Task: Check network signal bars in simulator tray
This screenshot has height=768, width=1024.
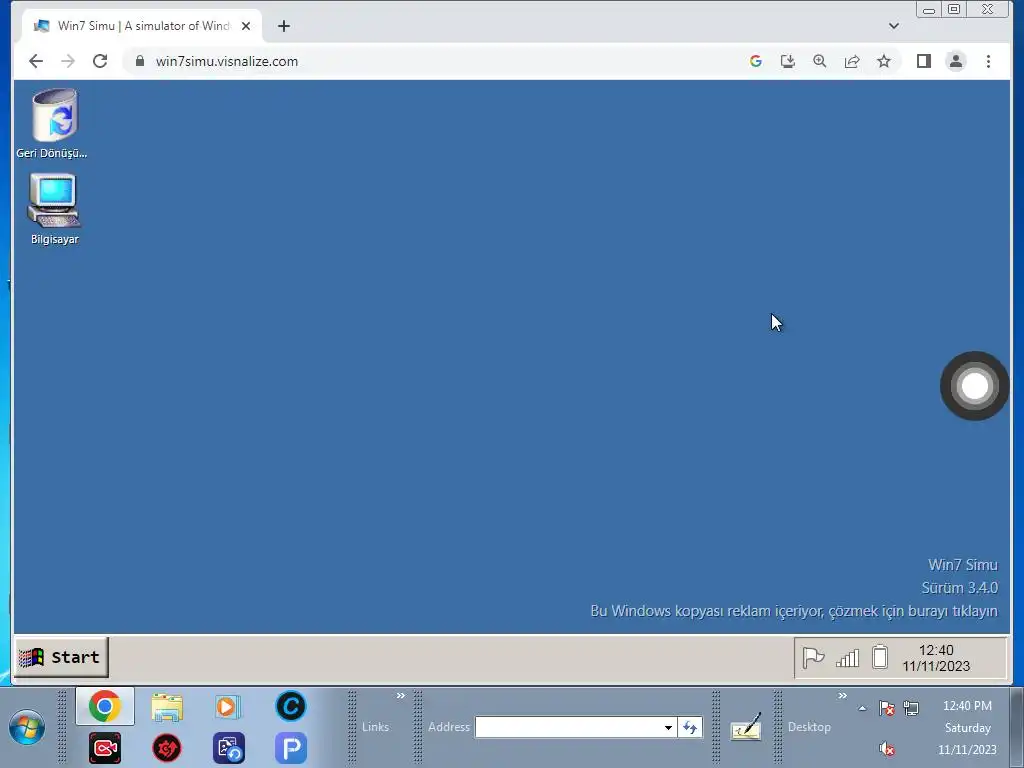Action: (x=847, y=658)
